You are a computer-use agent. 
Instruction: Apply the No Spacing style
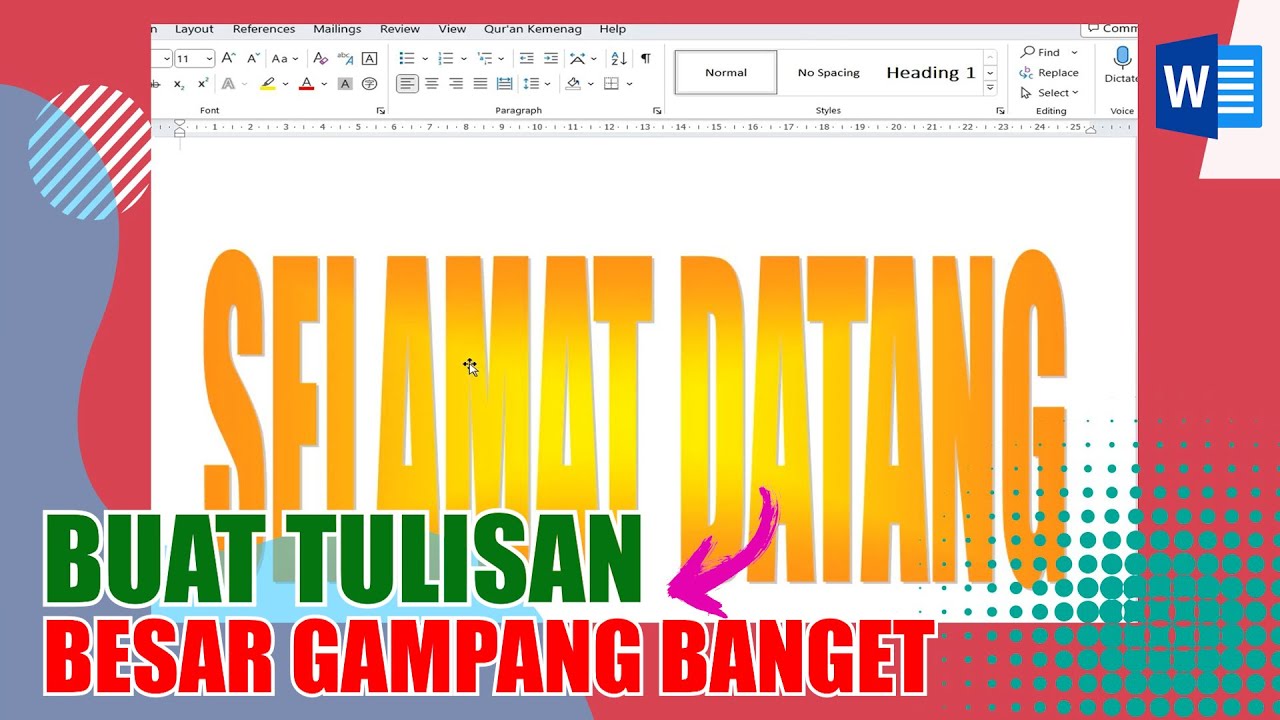click(828, 72)
